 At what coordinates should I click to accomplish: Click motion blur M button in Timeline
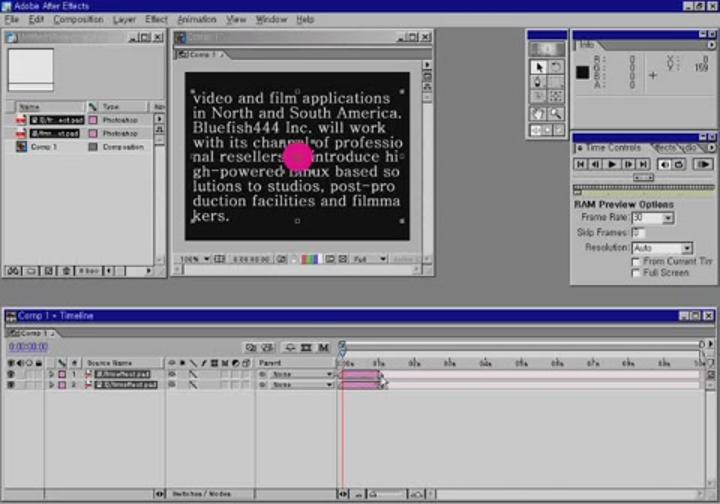point(323,347)
